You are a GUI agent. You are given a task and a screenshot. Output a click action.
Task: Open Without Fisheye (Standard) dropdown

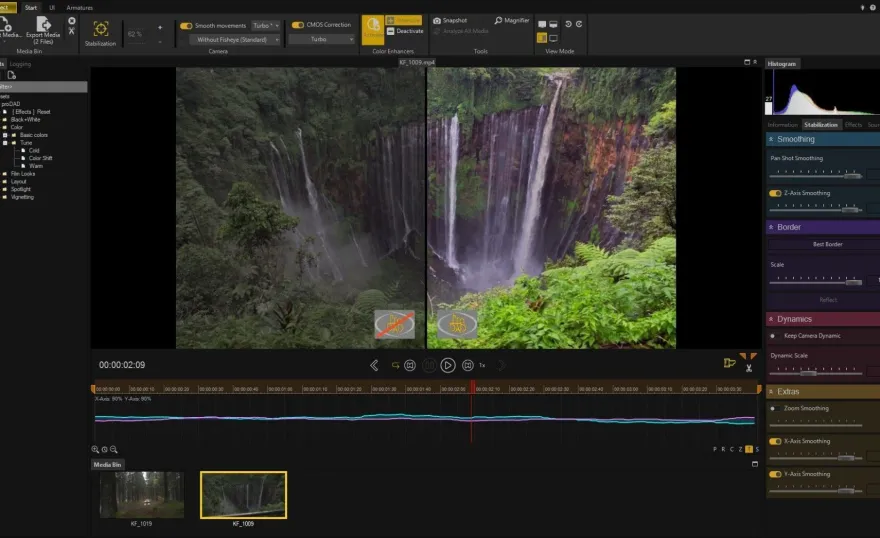(235, 40)
